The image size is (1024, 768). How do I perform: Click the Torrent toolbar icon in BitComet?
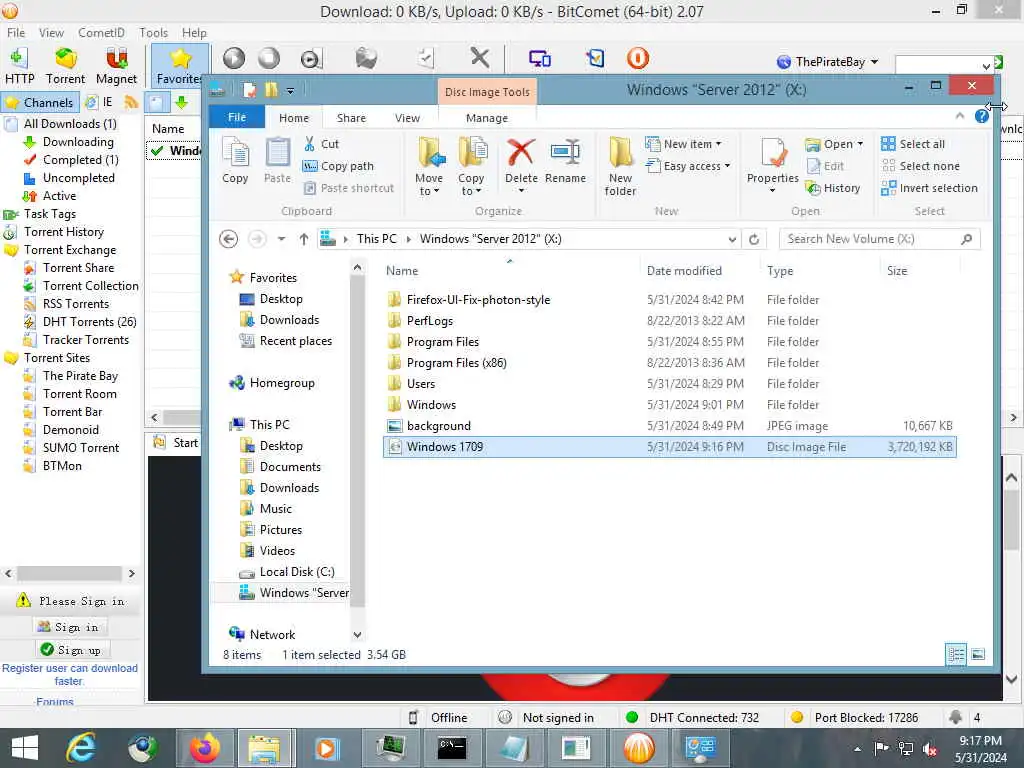pyautogui.click(x=65, y=65)
